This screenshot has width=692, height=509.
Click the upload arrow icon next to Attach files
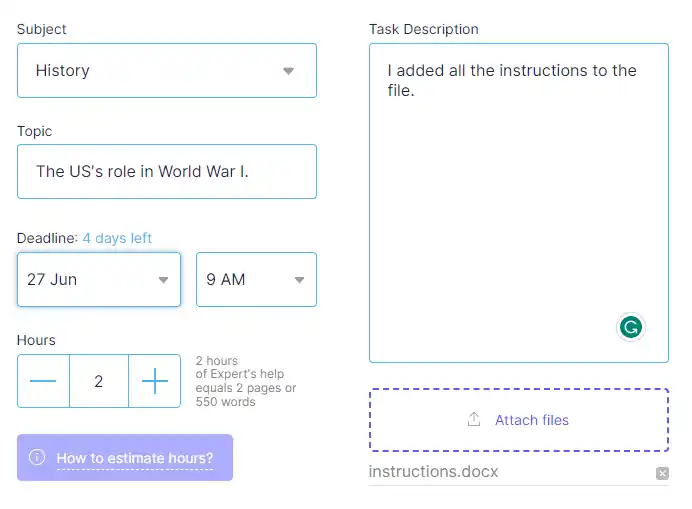coord(474,419)
